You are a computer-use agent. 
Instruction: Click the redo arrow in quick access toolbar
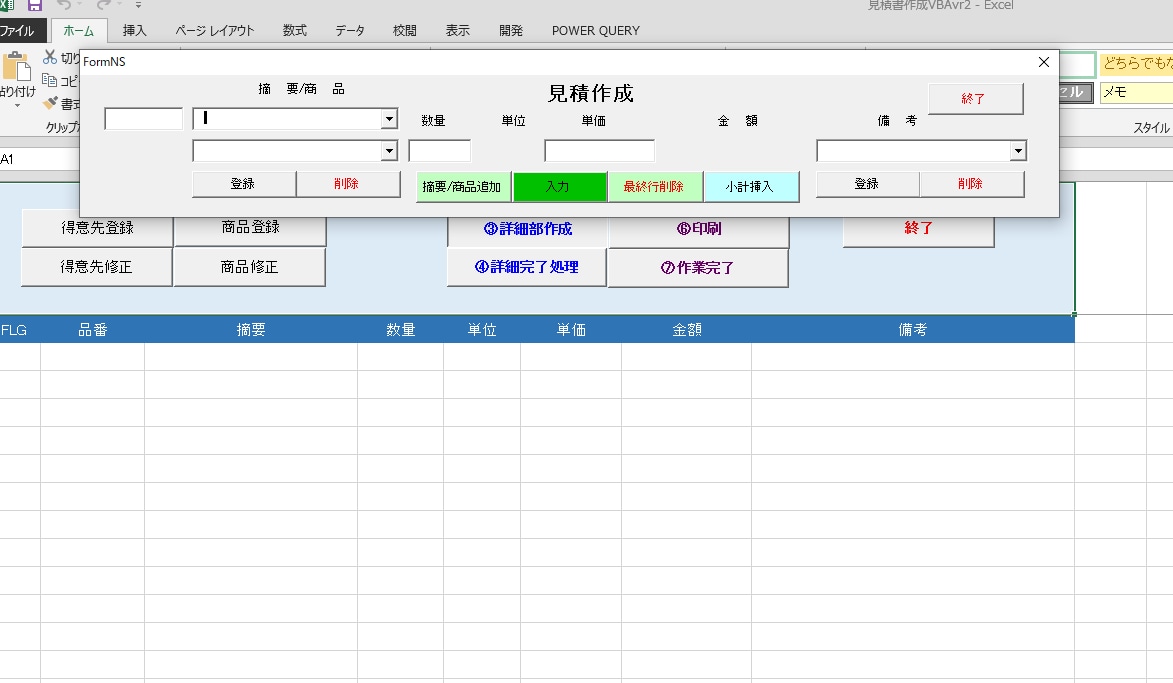pos(103,4)
